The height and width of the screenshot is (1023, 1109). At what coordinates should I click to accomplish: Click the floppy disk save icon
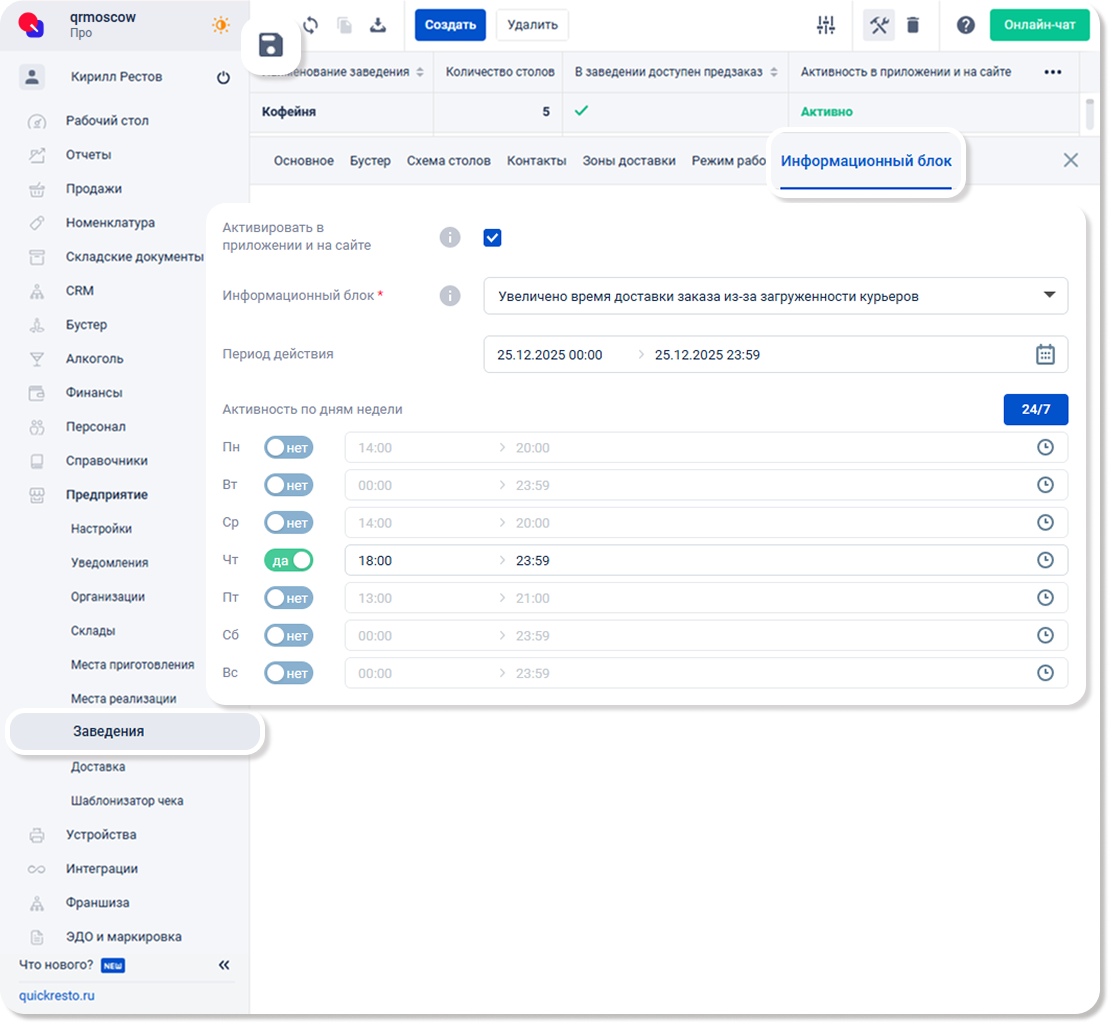tap(270, 45)
